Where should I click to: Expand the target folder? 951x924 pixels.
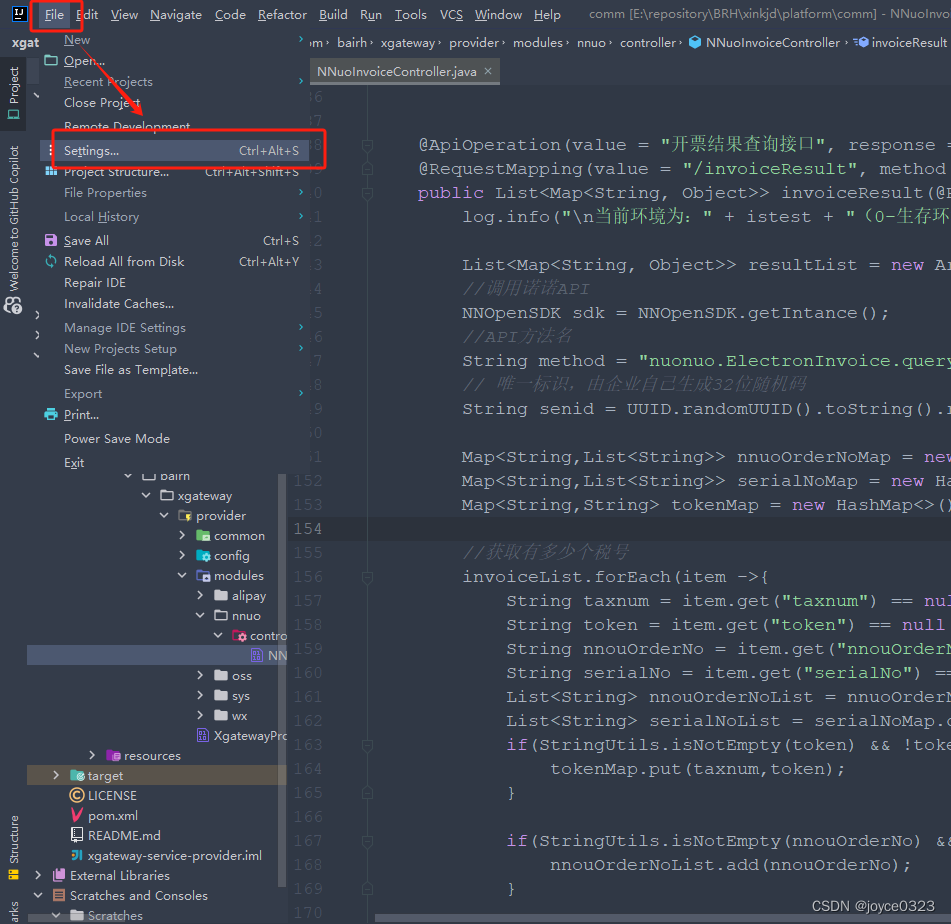coord(56,775)
